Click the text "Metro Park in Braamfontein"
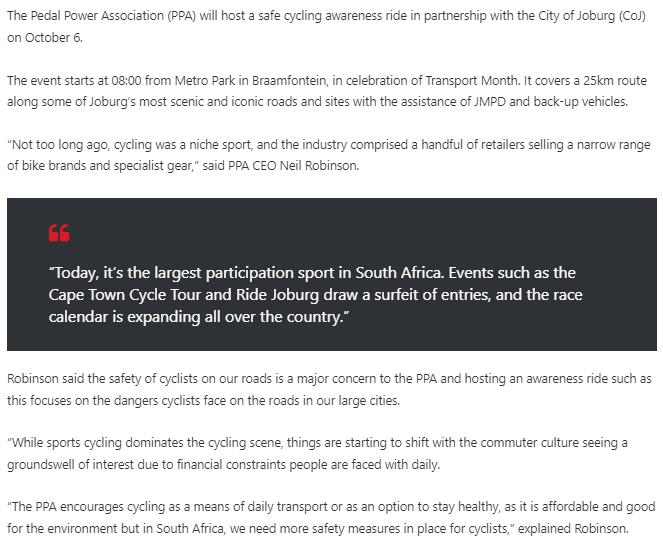Viewport: 663px width, 542px height. [x=250, y=80]
